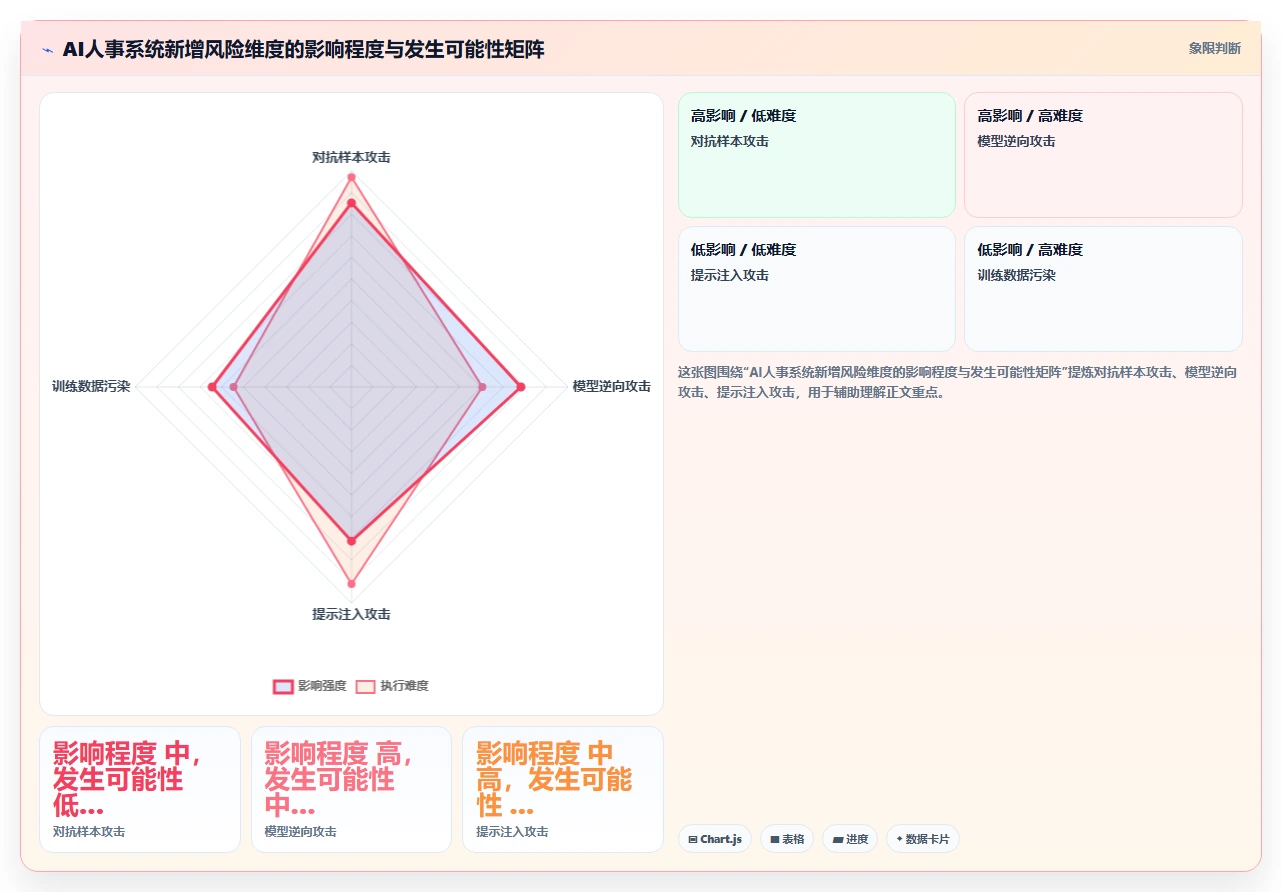
Task: Click 训练数据污染 text in the low/high quadrant
Action: coord(1016,275)
